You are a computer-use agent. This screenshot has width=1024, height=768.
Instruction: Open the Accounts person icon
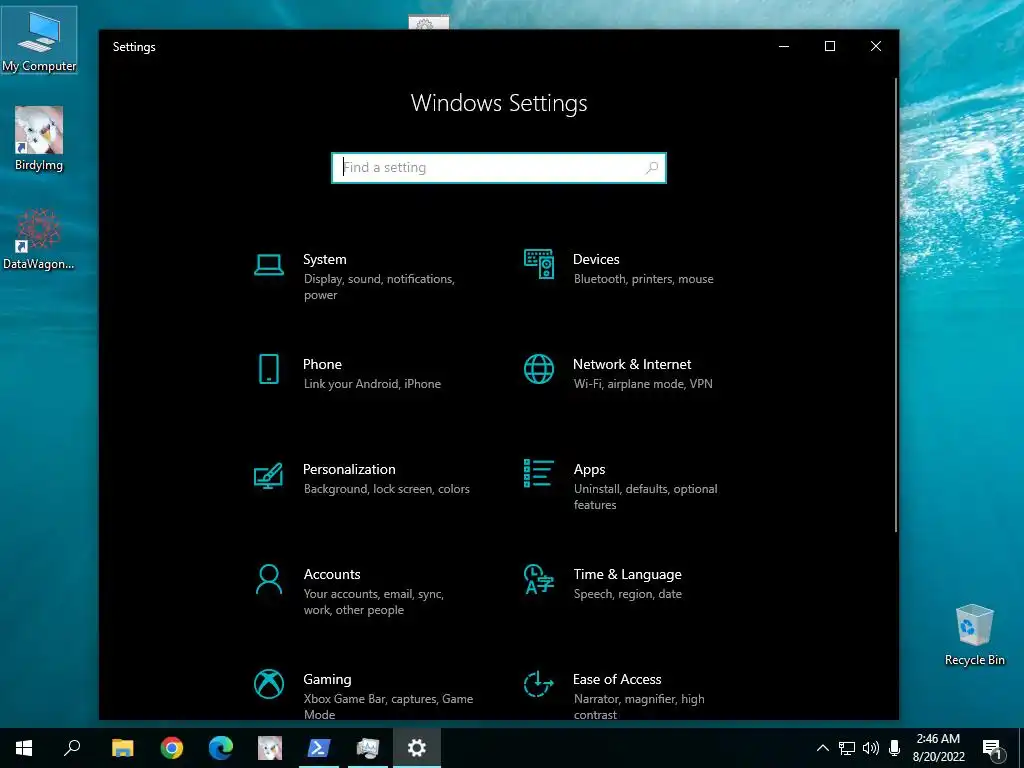pos(268,579)
